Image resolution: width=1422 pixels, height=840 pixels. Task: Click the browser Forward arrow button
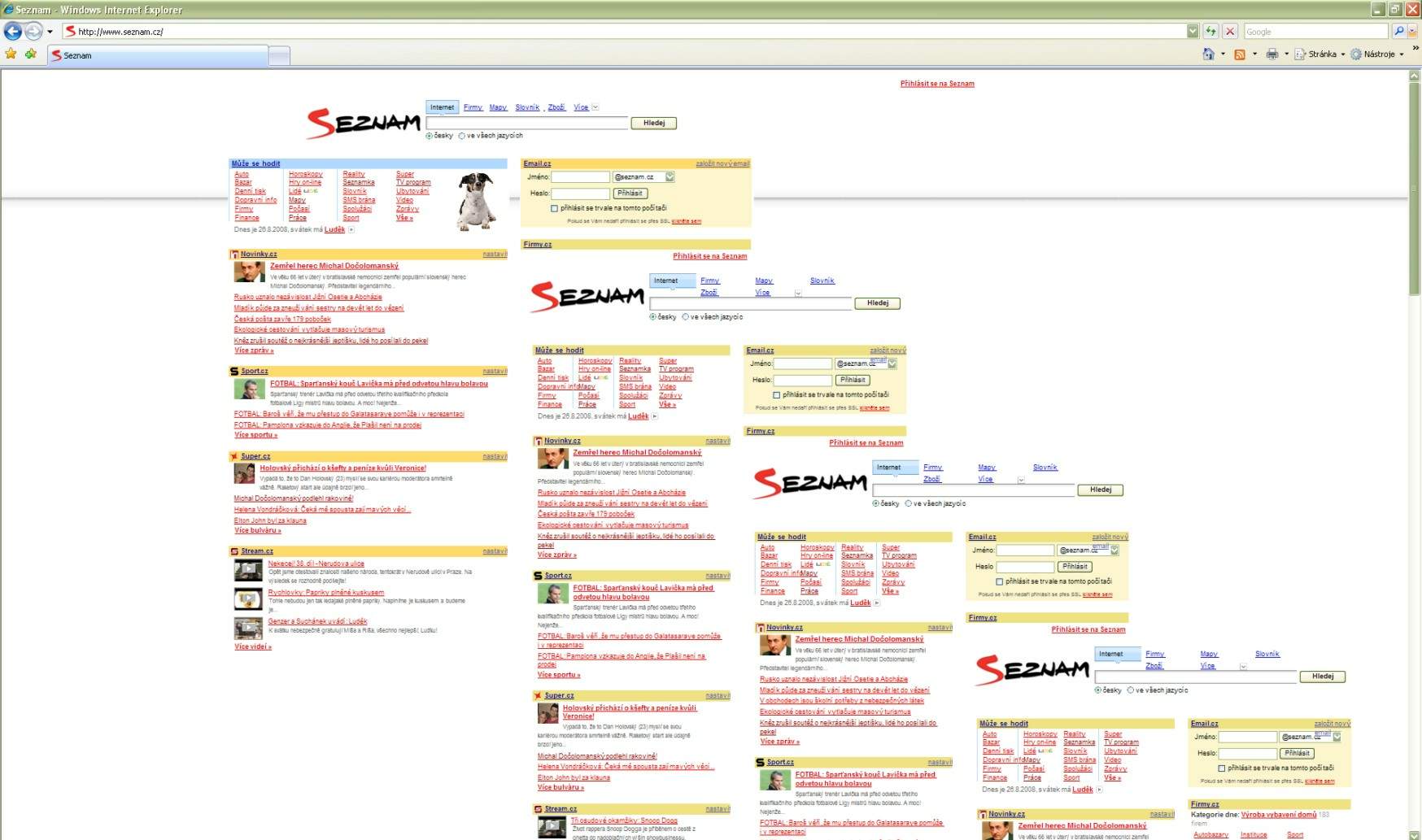pyautogui.click(x=33, y=31)
